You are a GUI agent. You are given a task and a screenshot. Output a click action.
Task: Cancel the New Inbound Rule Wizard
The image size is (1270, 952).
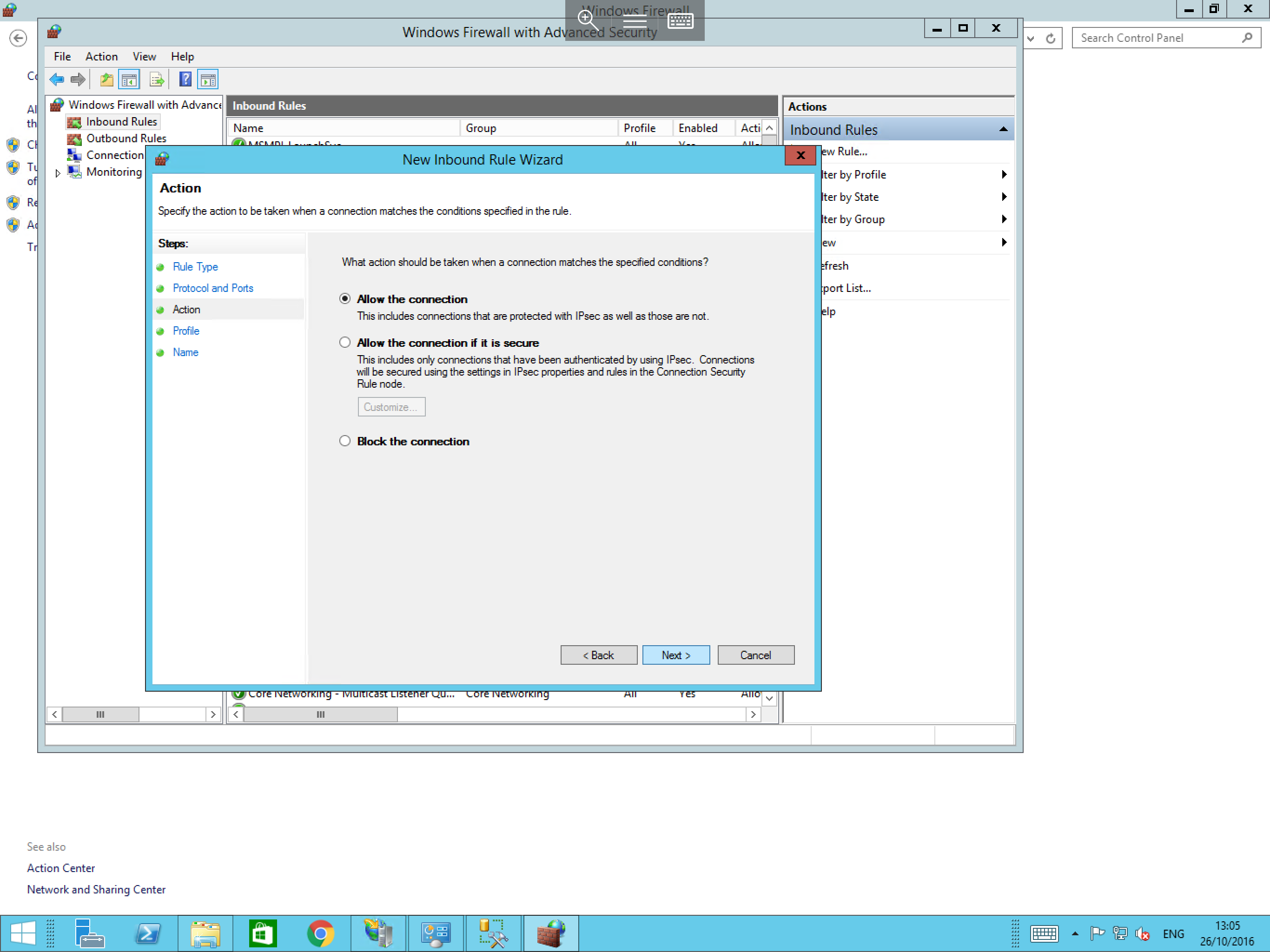click(755, 655)
